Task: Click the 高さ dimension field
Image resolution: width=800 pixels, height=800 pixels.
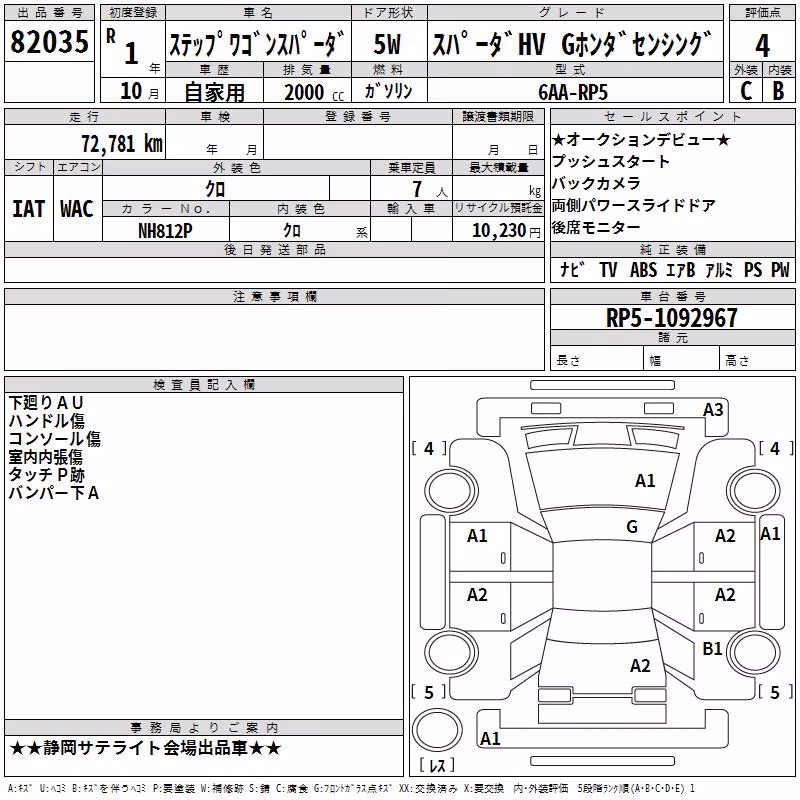Action: (758, 360)
